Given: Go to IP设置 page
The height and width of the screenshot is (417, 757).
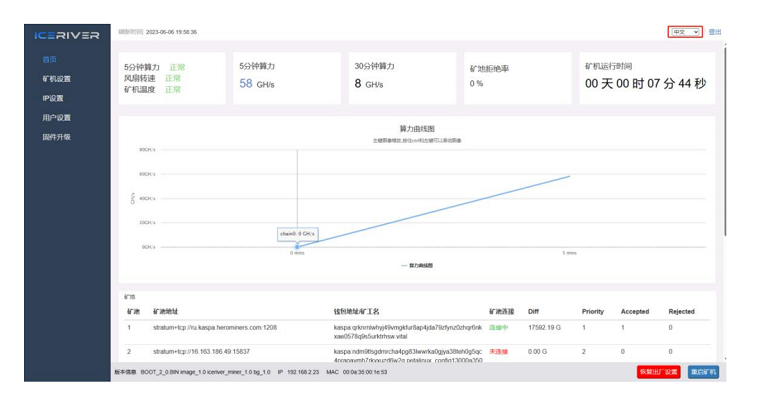Looking at the screenshot, I should click(53, 98).
